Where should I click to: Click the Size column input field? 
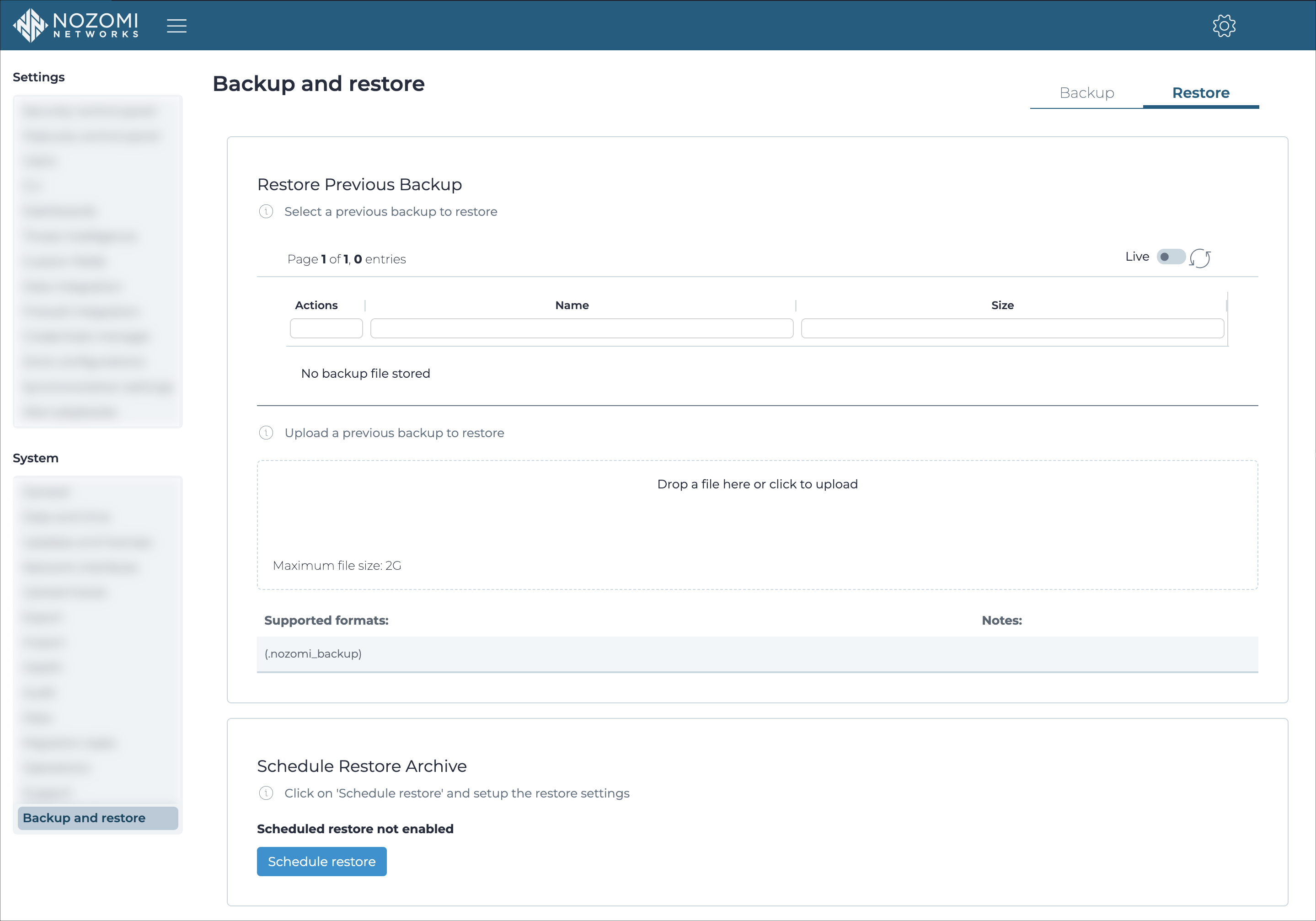(1013, 327)
